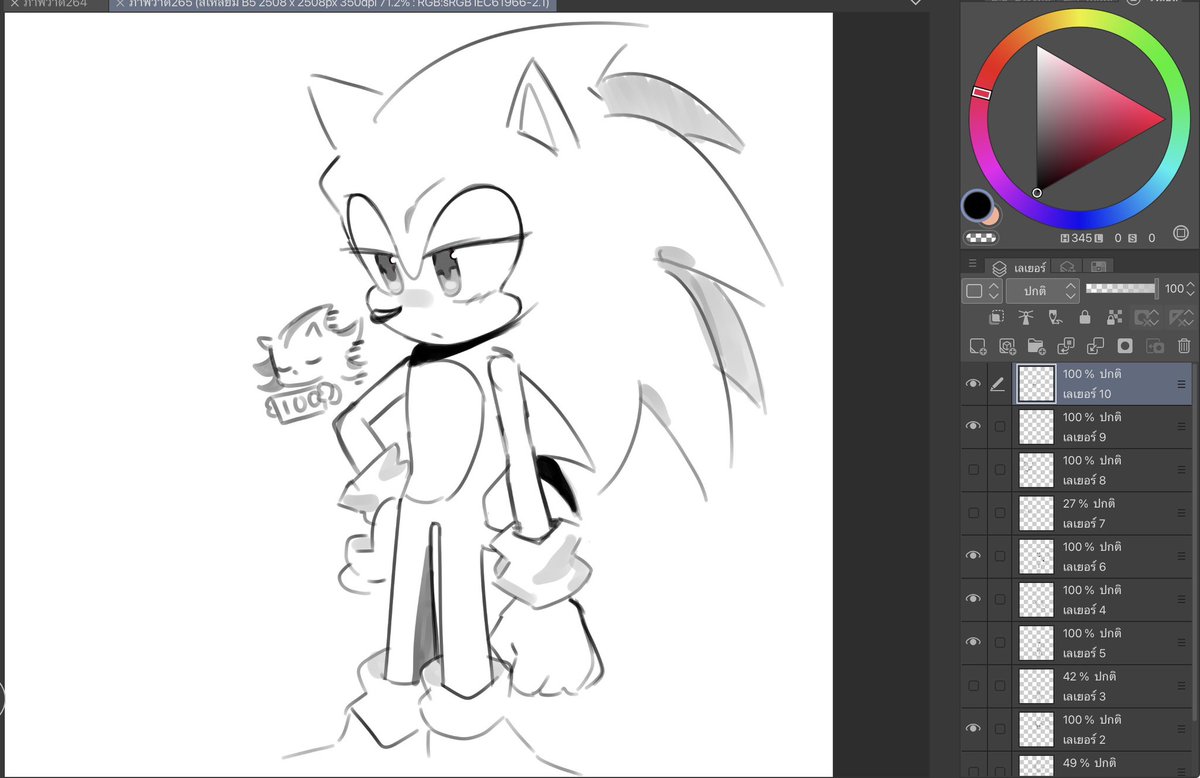Viewport: 1200px width, 778px height.
Task: Show the hidden เลเยอร์ 7
Action: click(973, 513)
